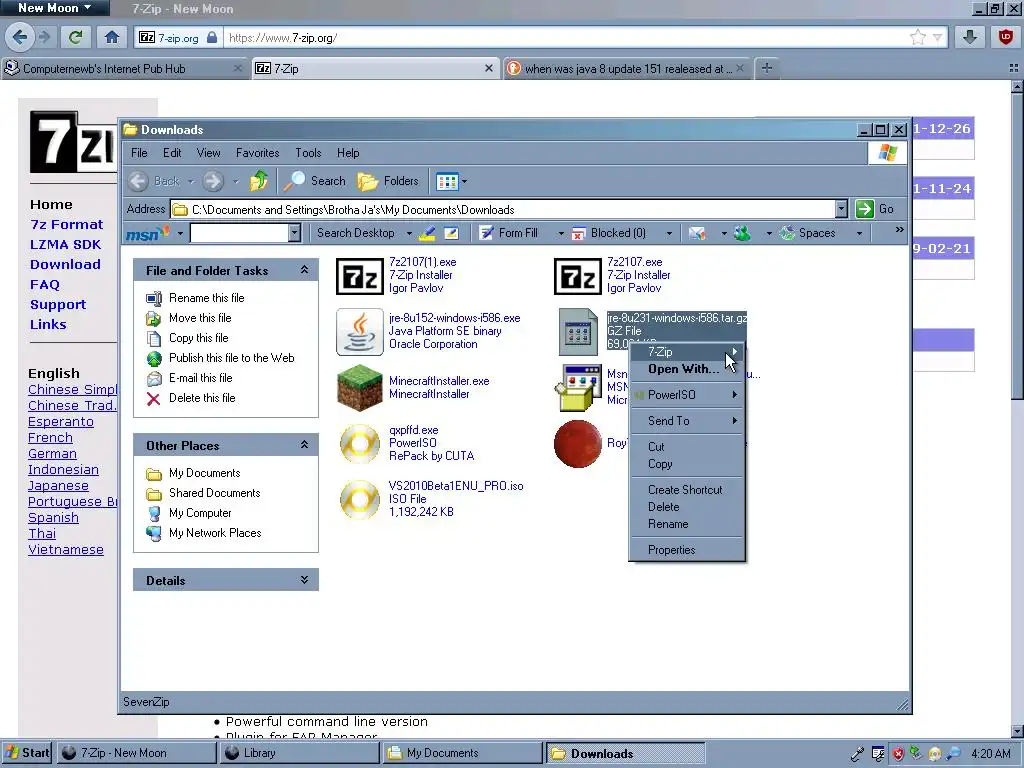Choose Properties from context menu
The image size is (1024, 768).
pyautogui.click(x=686, y=550)
